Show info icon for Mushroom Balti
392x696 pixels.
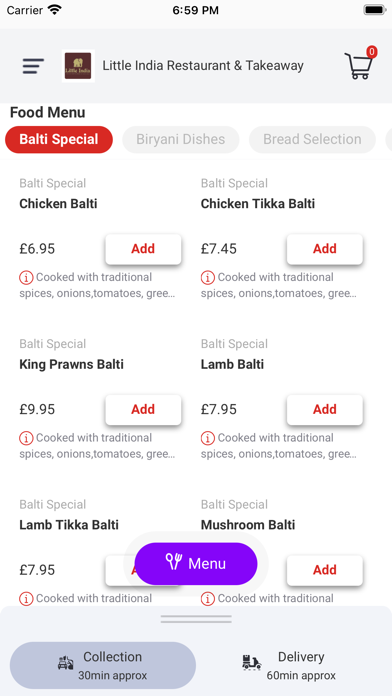(x=208, y=599)
